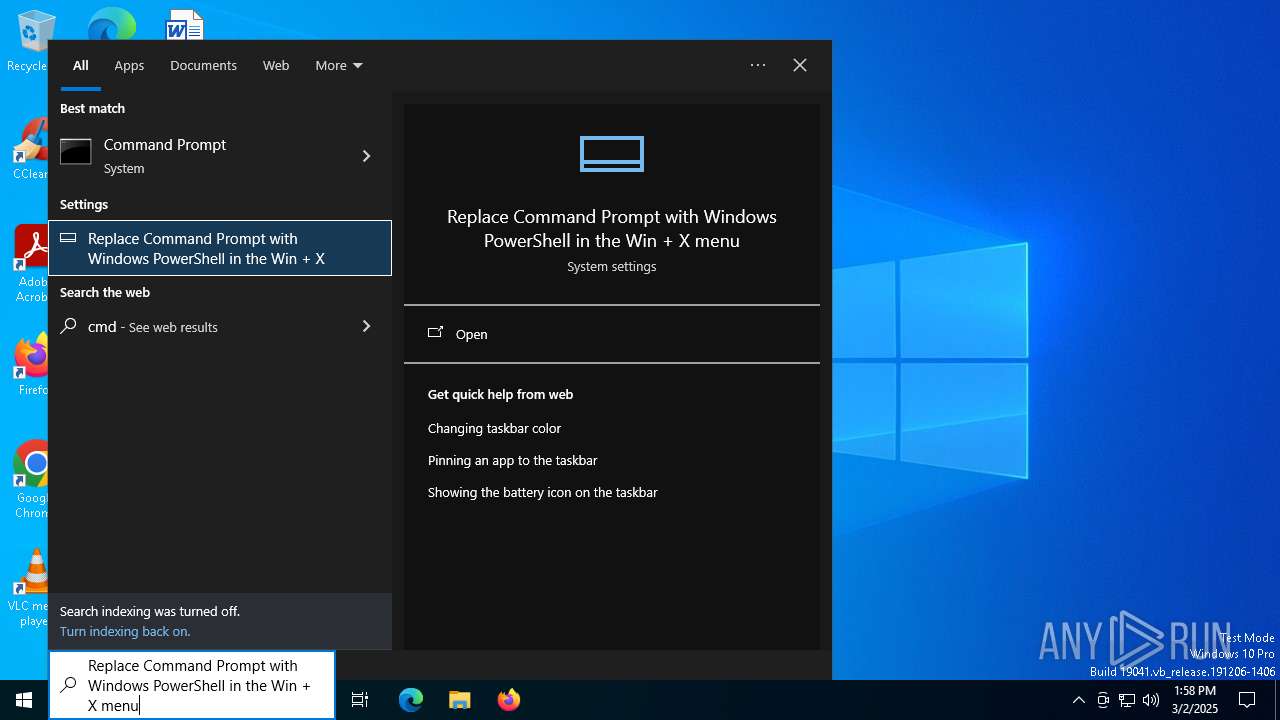Open the clock showing 1:58 PM
Screen dimensions: 1280x720
pos(1195,700)
